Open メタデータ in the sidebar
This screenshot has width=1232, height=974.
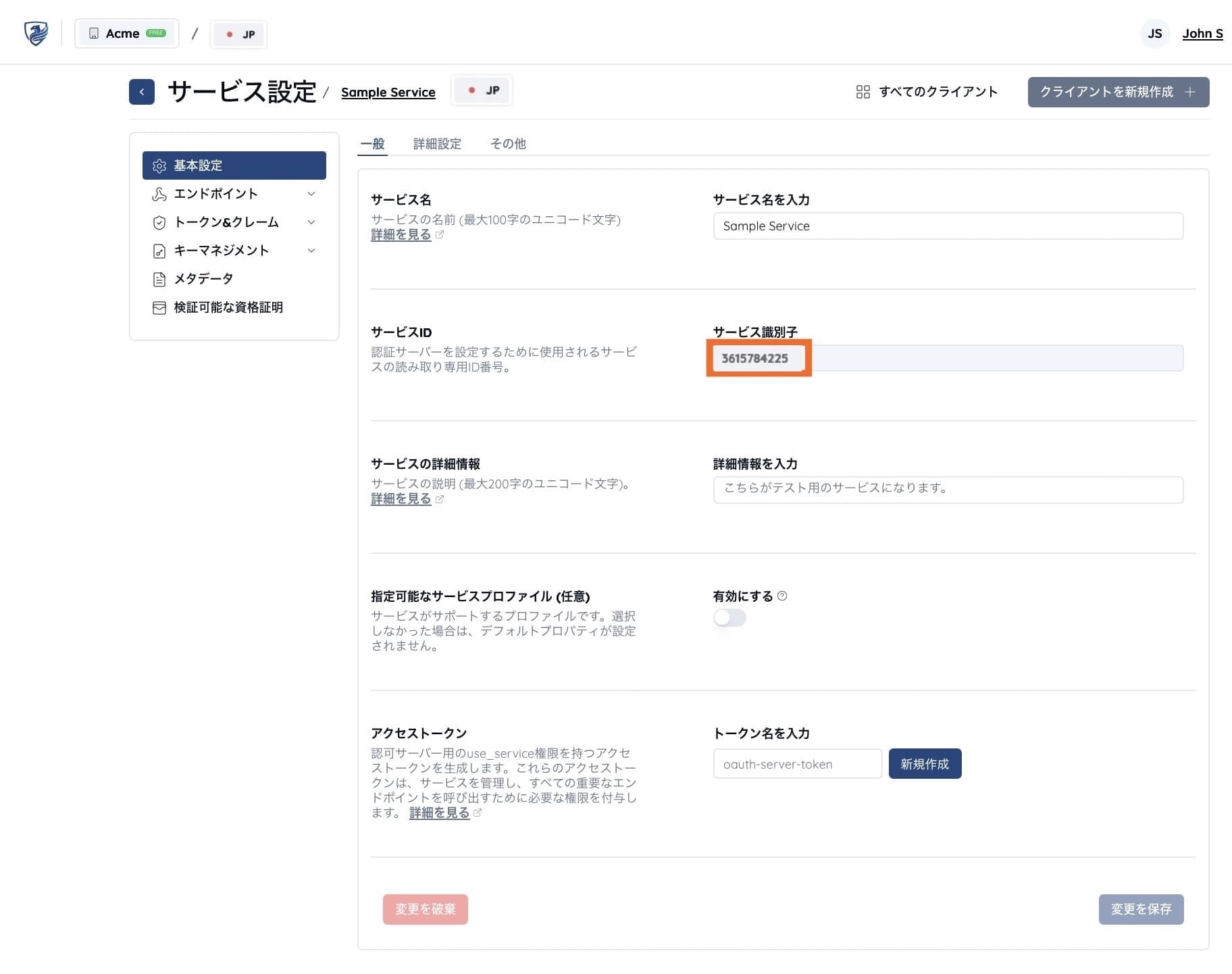[x=234, y=279]
